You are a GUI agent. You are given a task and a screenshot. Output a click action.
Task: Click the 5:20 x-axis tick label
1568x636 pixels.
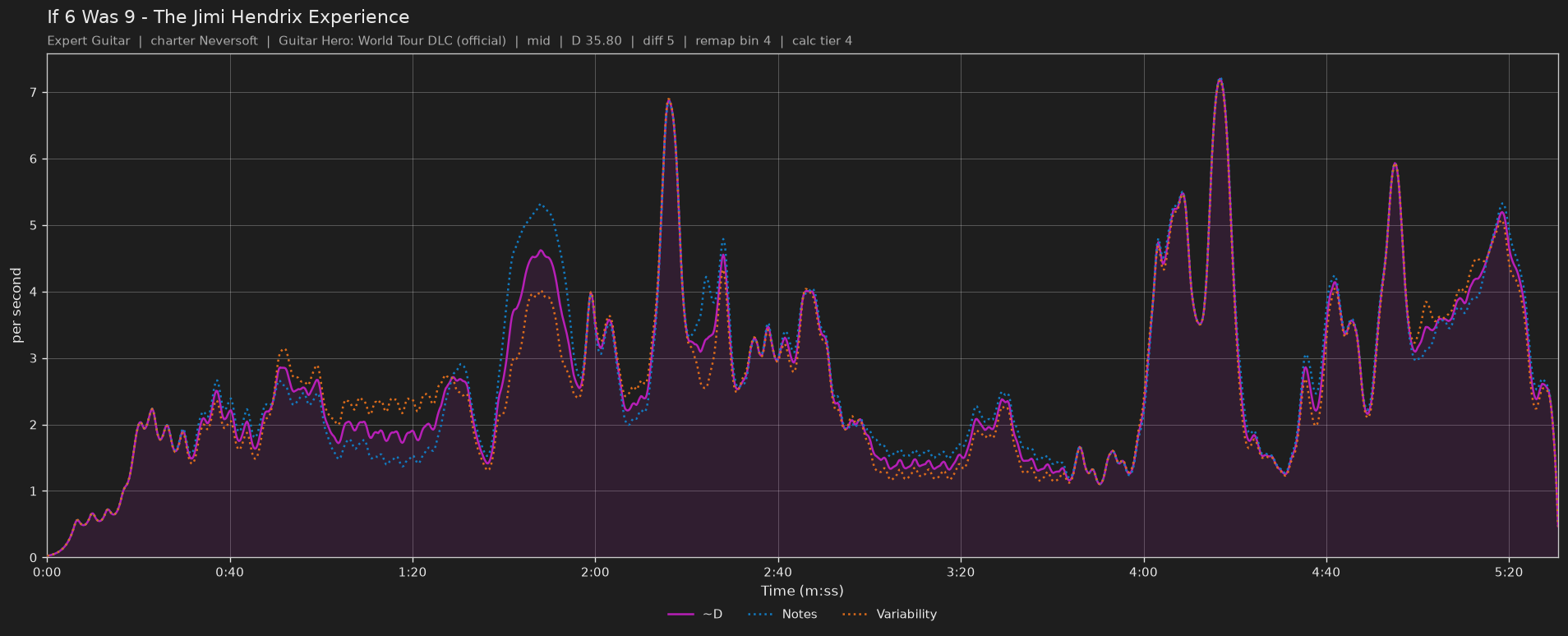pyautogui.click(x=1509, y=572)
